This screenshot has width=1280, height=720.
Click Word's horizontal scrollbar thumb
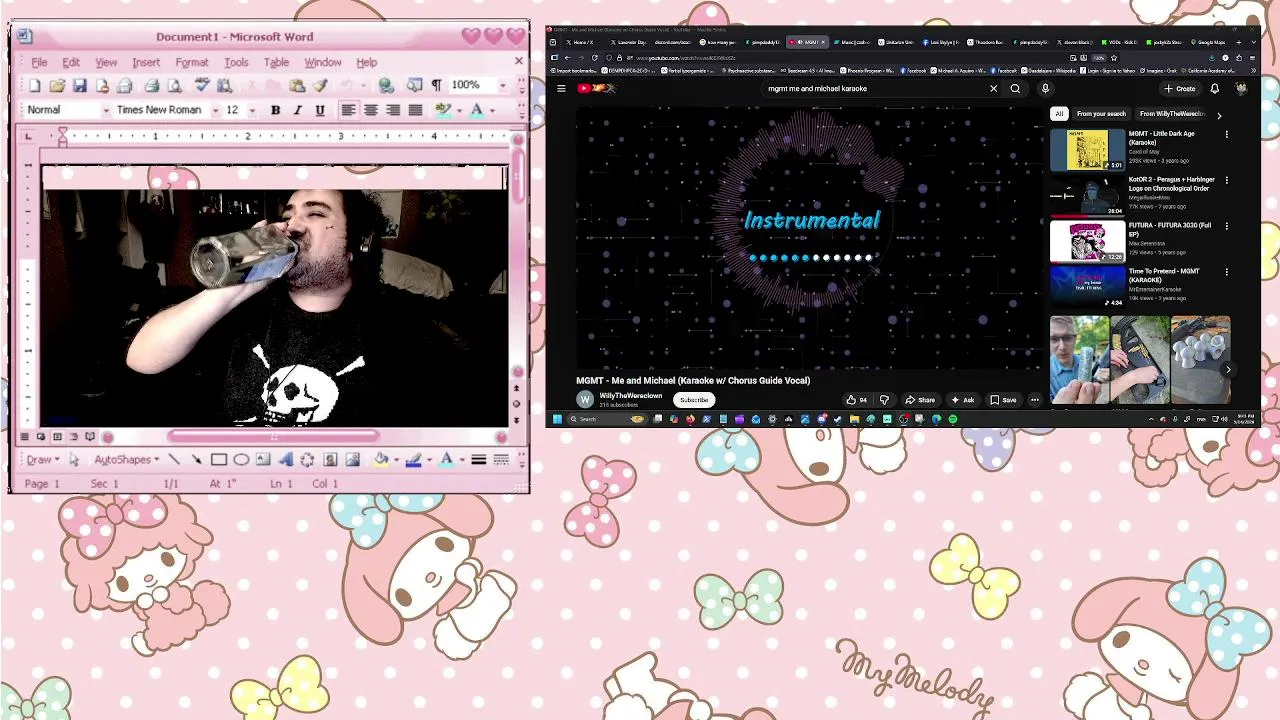coord(273,437)
